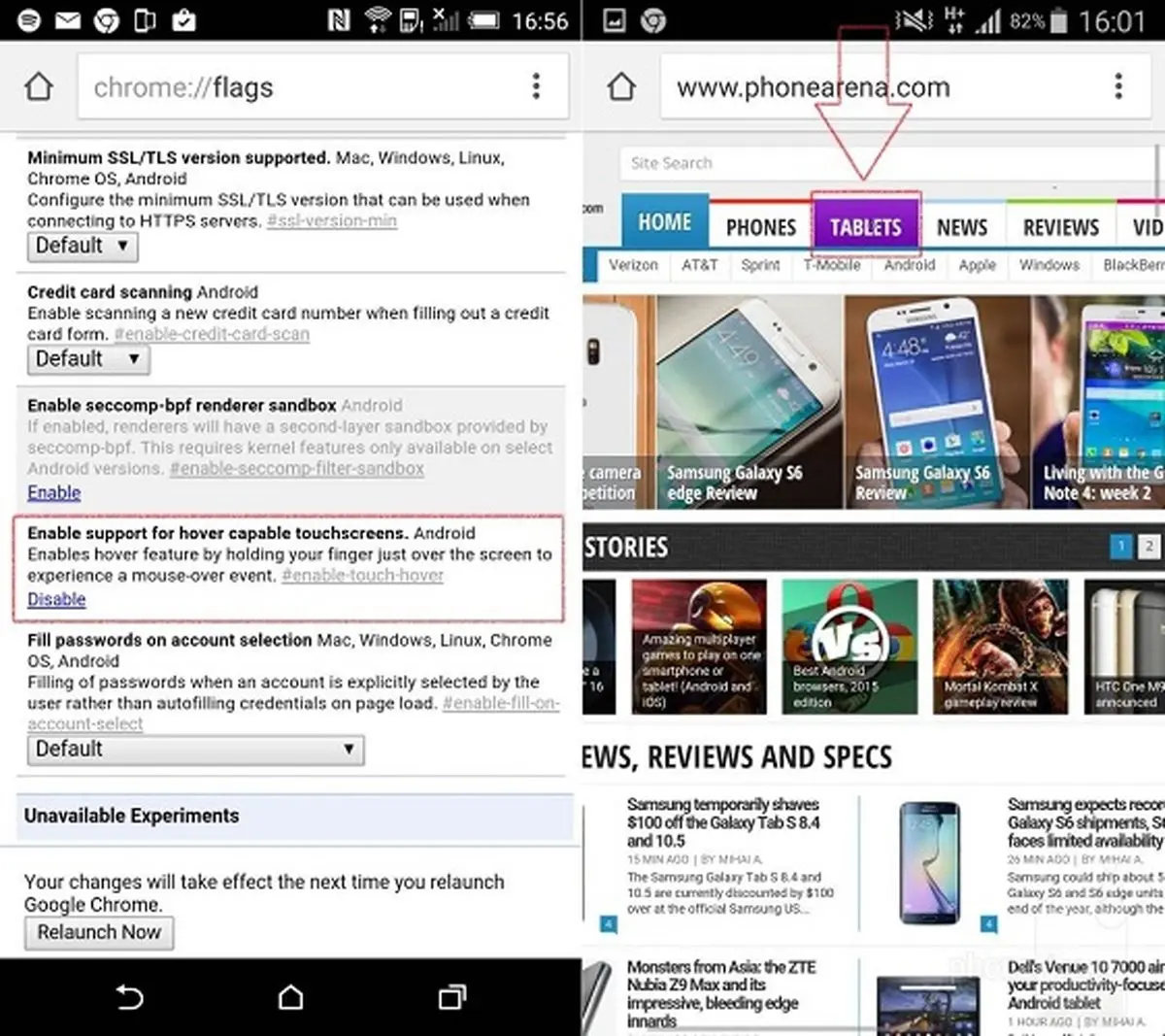Viewport: 1165px width, 1036px height.
Task: Click the #enable-credit-card-scan anchor link
Action: (212, 334)
